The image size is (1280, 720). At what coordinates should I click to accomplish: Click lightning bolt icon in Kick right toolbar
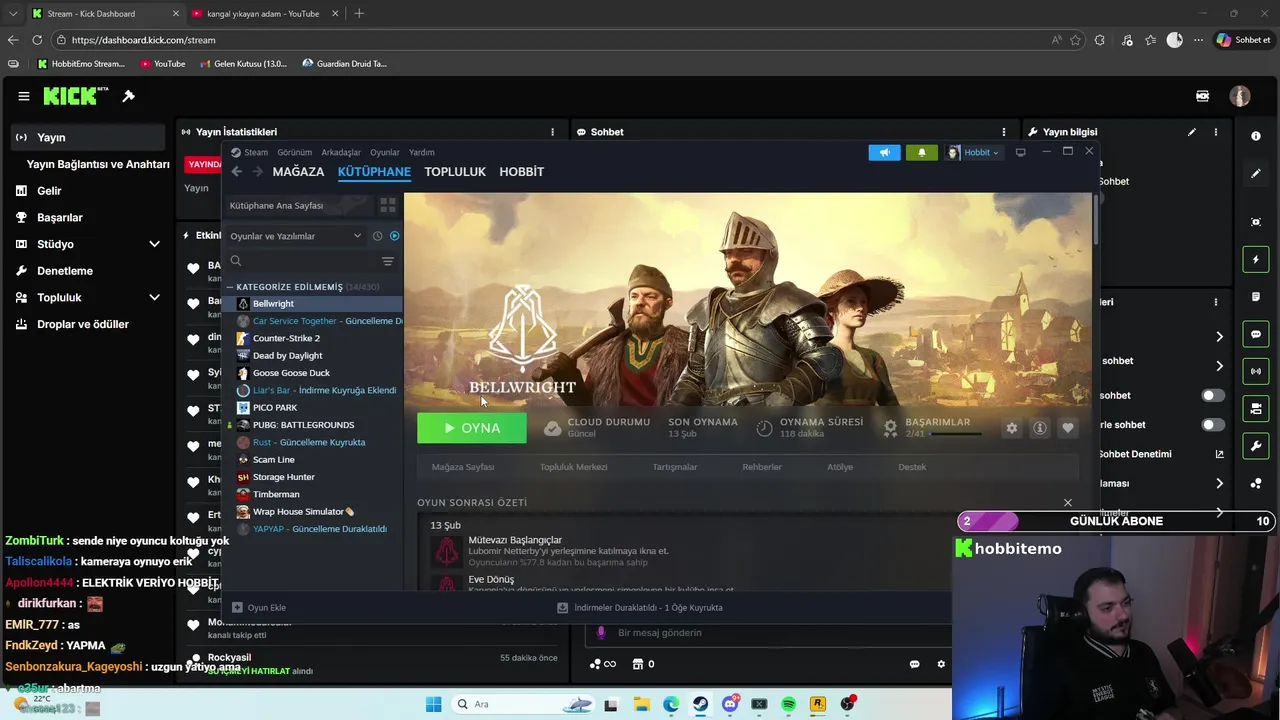coord(1256,260)
